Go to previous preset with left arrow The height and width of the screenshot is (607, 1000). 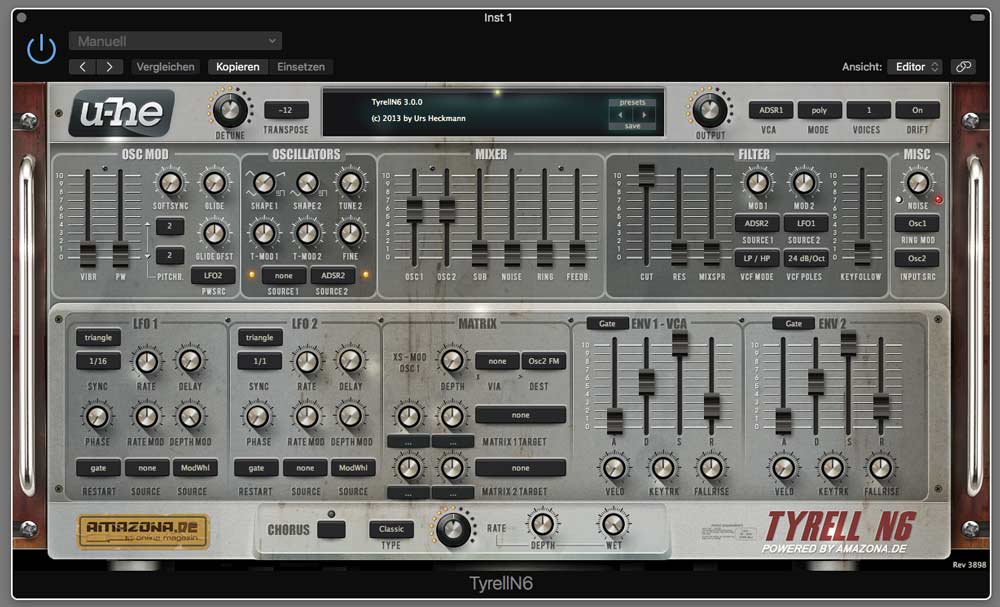(82, 67)
